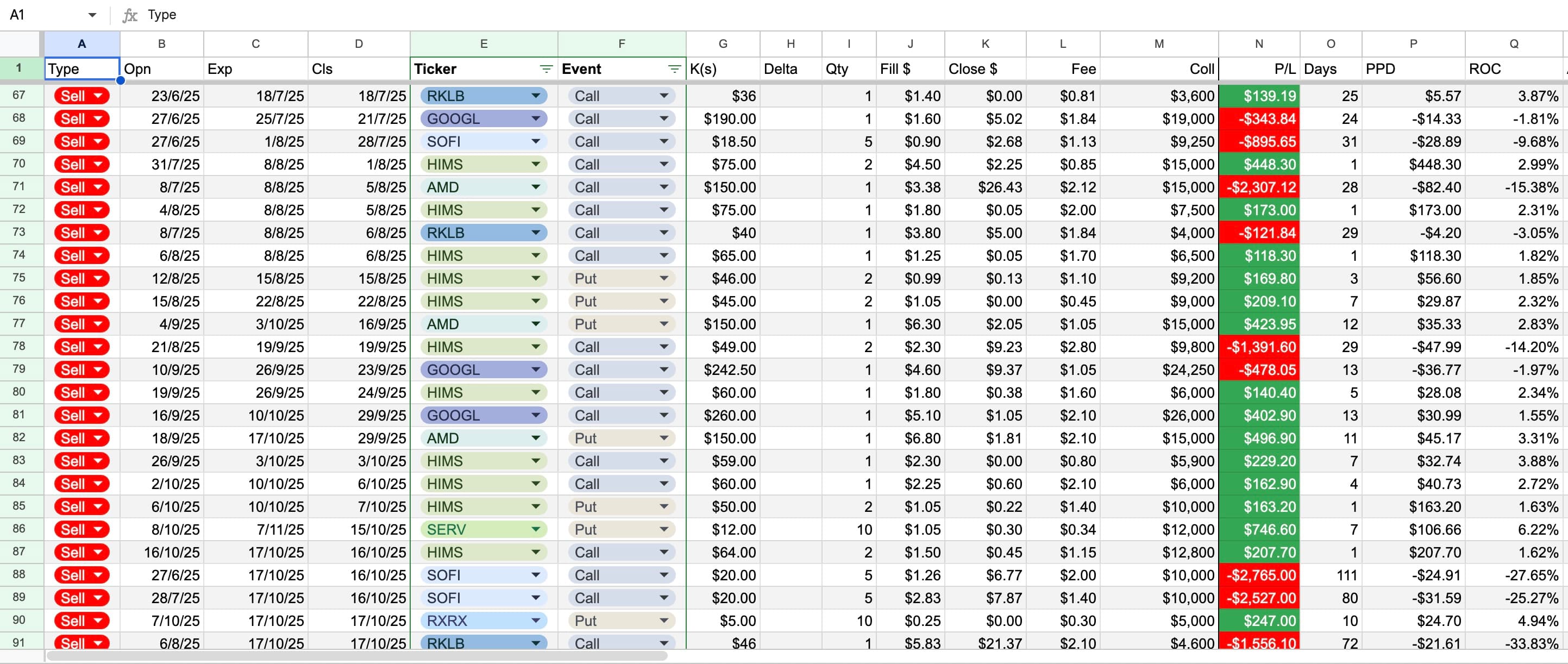
Task: Open the RXRX ticker dropdown in row 90
Action: pyautogui.click(x=536, y=620)
